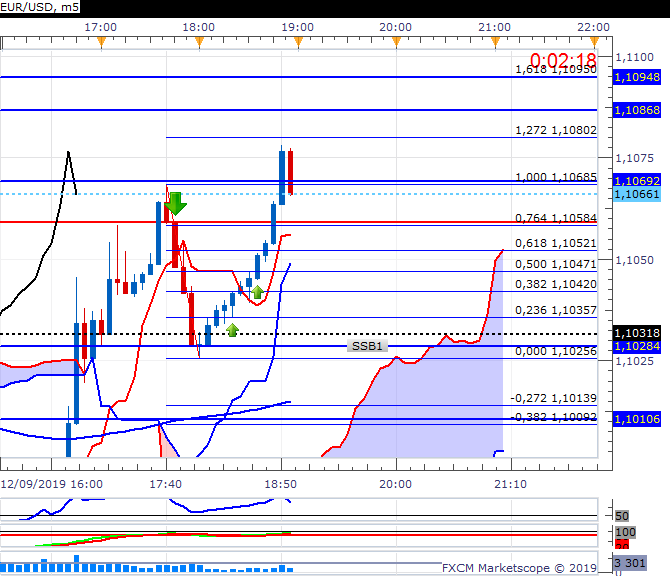Click the 0,236 1,10357 Fibonacci label
The image size is (670, 576).
555,310
